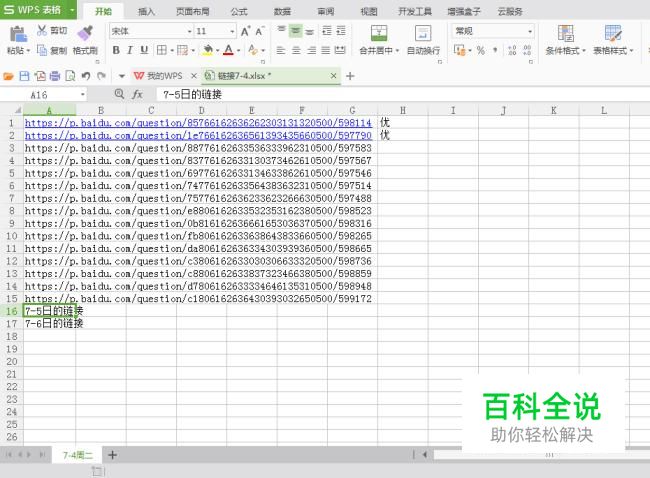Click the Paste icon
This screenshot has width=650, height=478.
pos(18,34)
